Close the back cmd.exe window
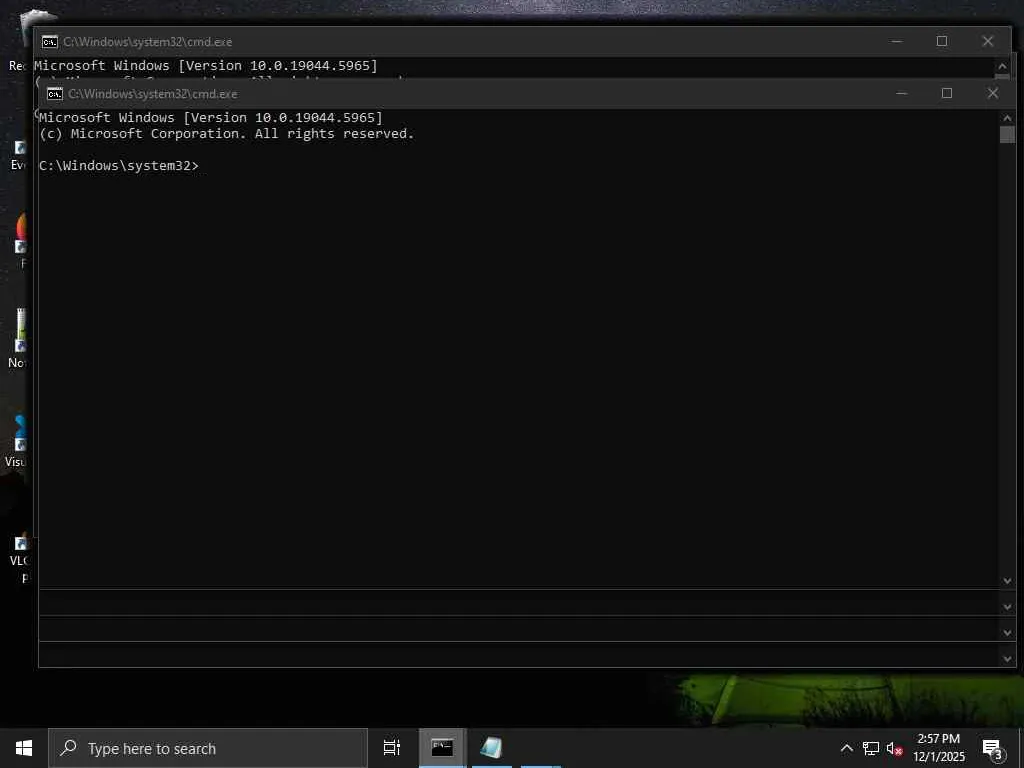The width and height of the screenshot is (1024, 768). click(987, 41)
